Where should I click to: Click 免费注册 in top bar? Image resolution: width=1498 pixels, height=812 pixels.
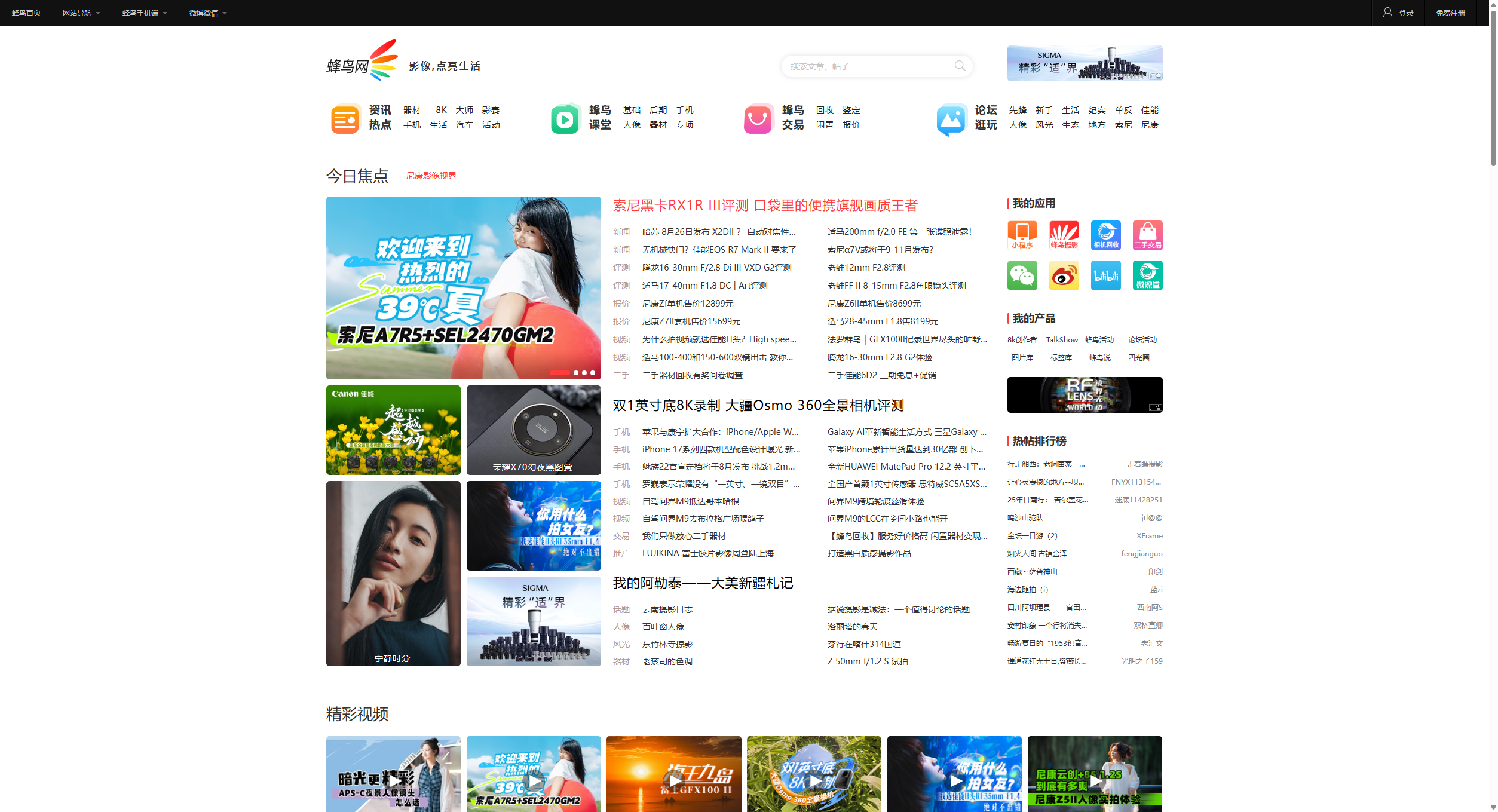(1450, 13)
